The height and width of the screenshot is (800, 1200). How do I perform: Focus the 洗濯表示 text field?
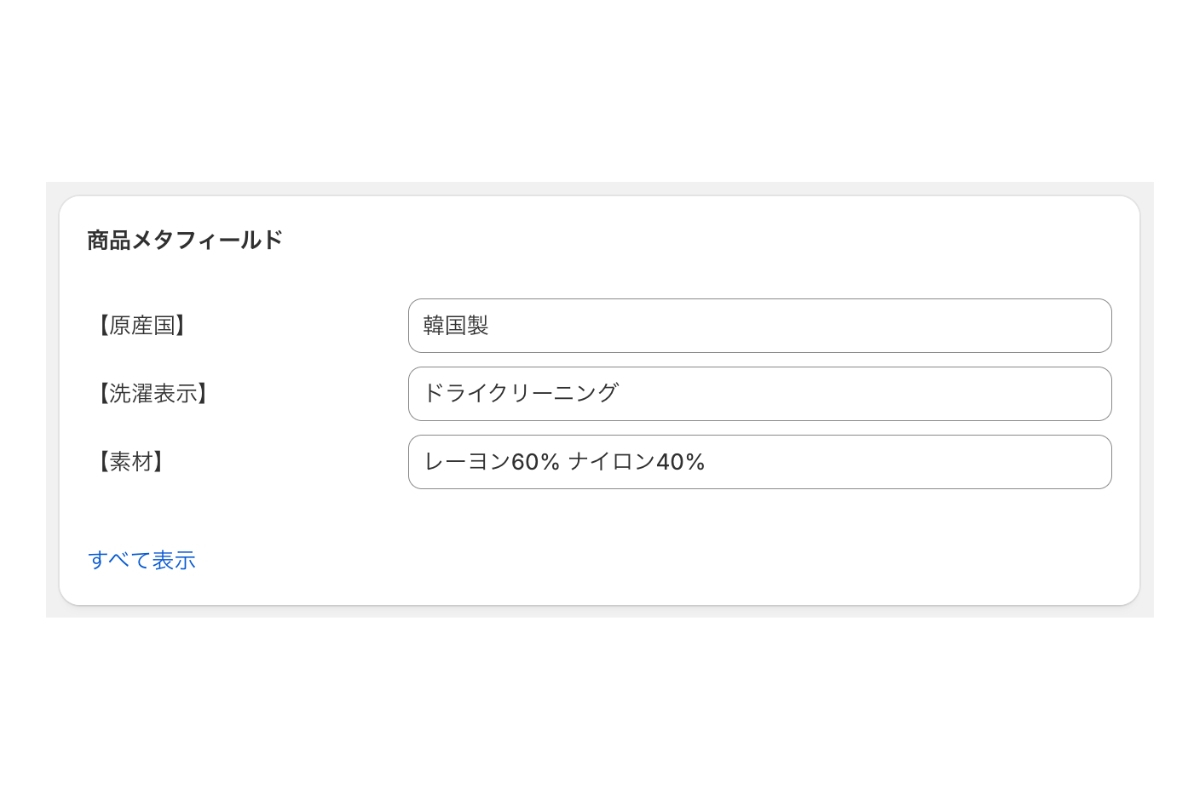pyautogui.click(x=760, y=394)
